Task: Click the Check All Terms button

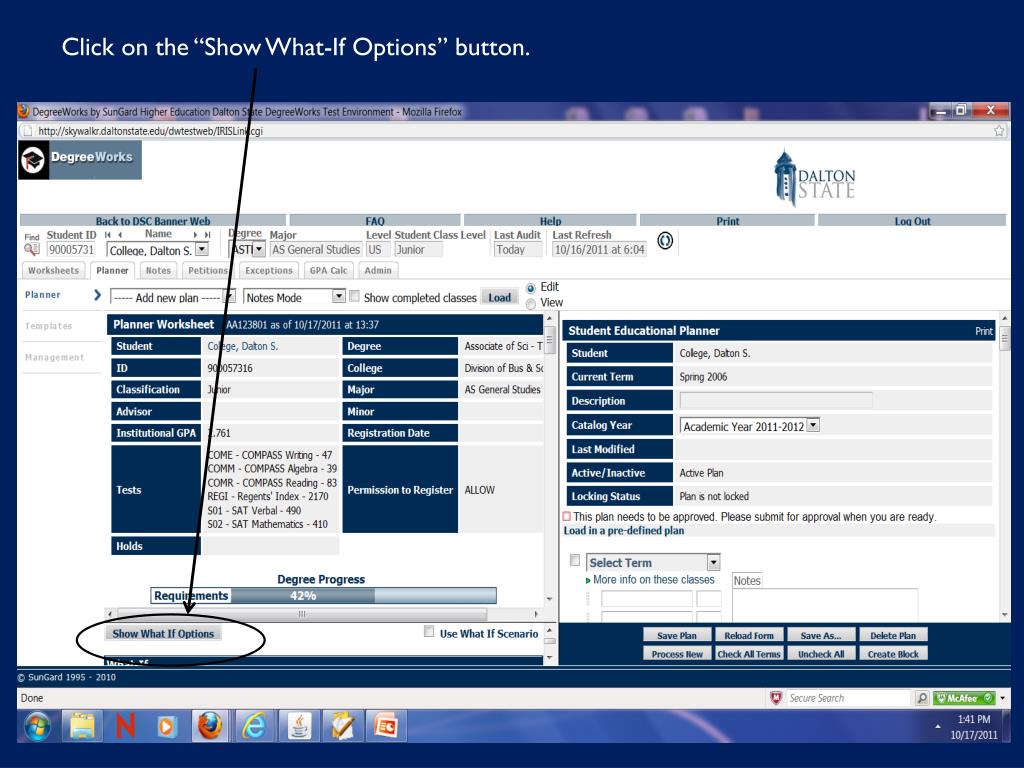Action: click(748, 654)
